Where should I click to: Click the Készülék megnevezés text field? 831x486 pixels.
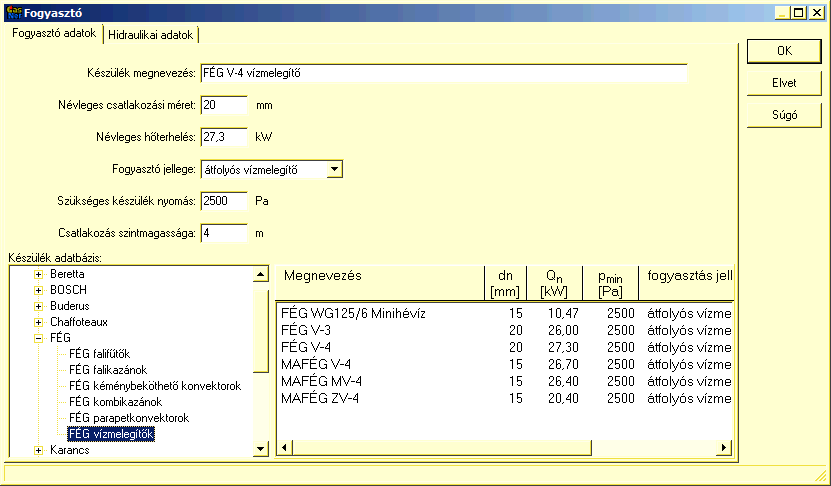444,73
